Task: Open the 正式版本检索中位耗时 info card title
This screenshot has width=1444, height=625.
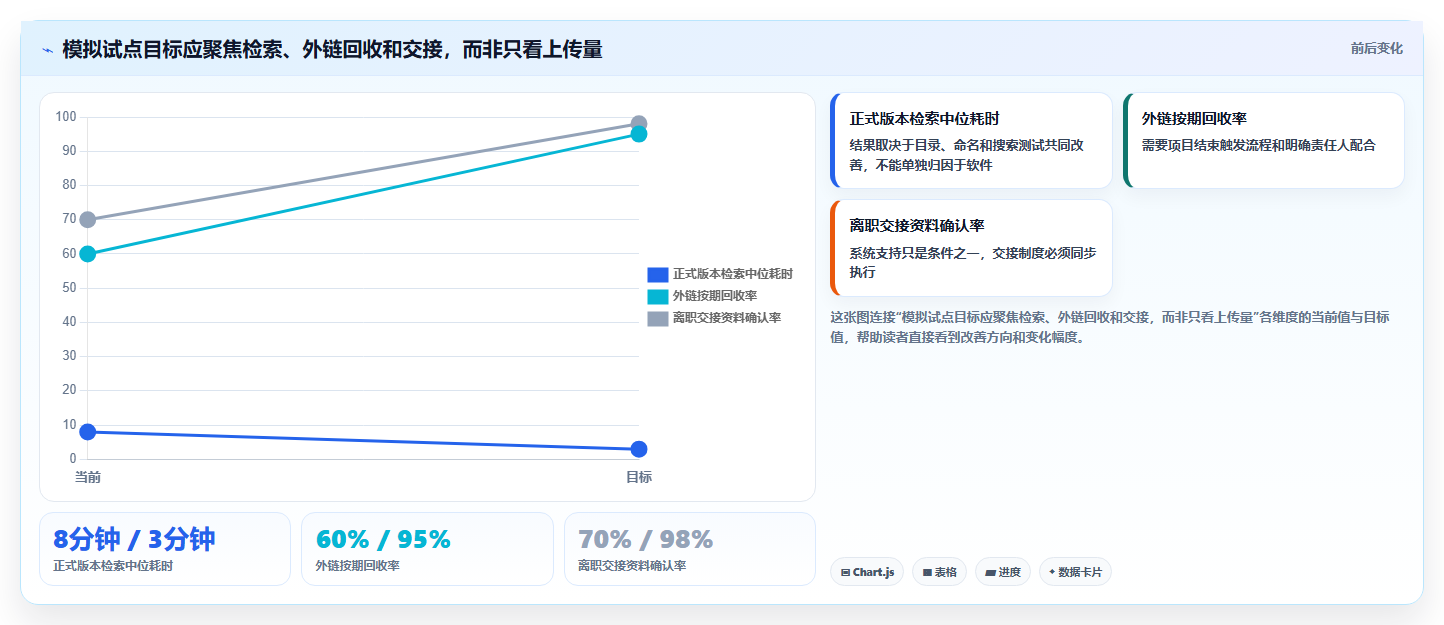Action: (x=924, y=118)
